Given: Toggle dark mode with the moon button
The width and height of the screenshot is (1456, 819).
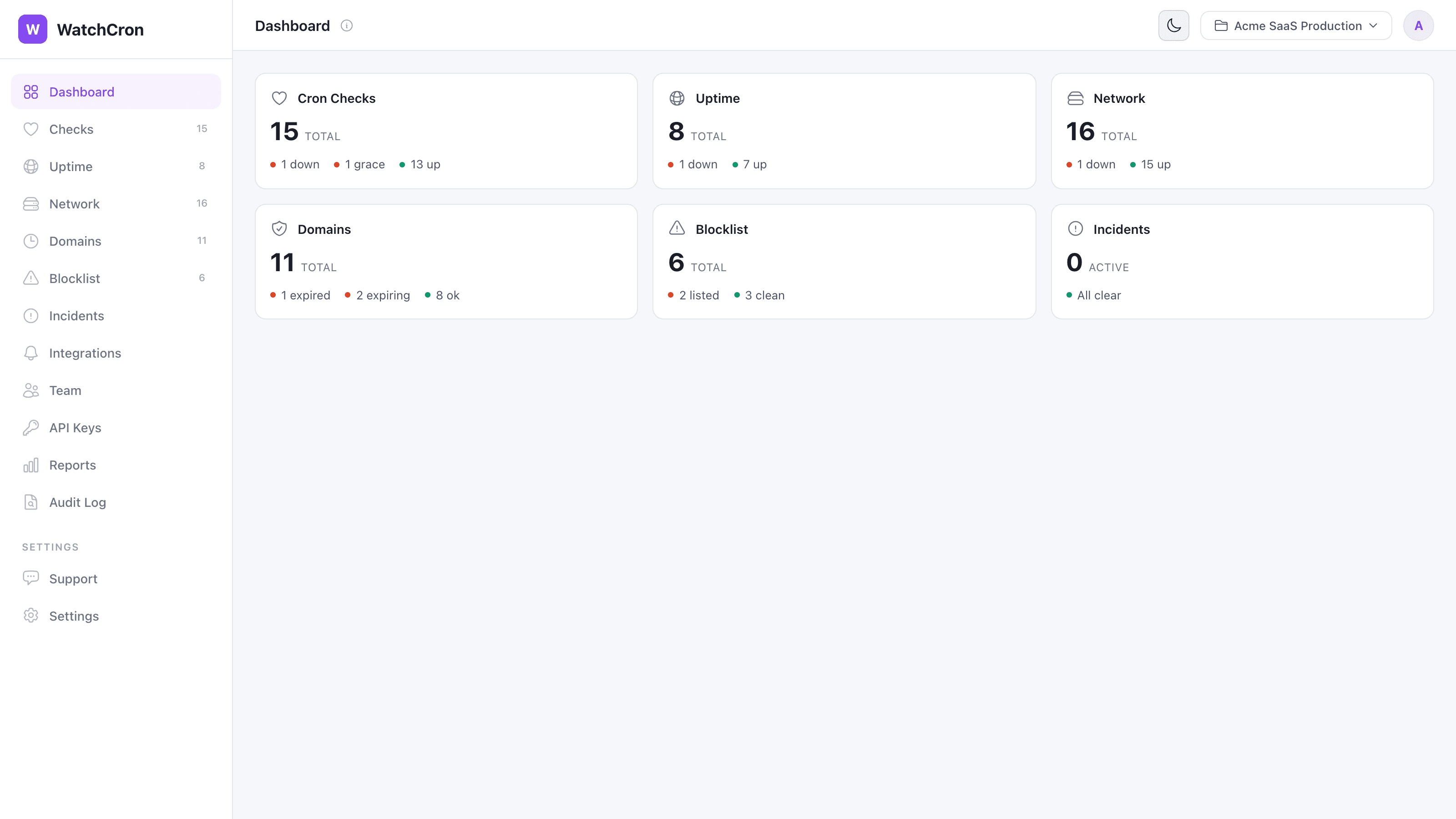Looking at the screenshot, I should click(1174, 25).
